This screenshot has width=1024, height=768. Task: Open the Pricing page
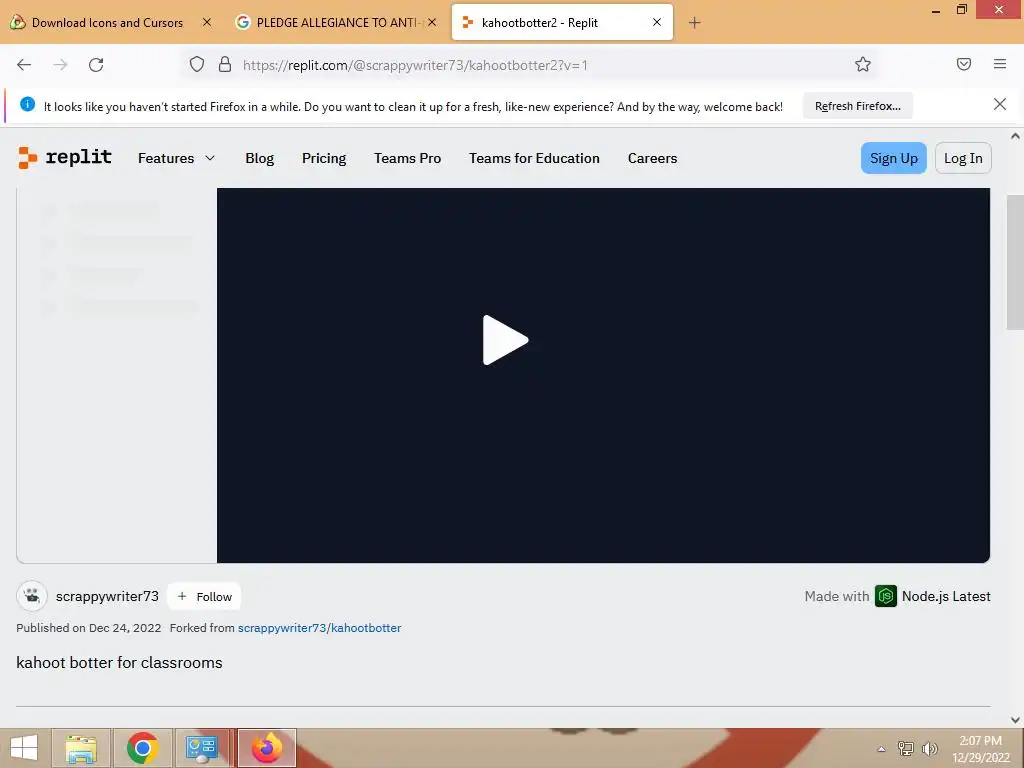point(324,158)
